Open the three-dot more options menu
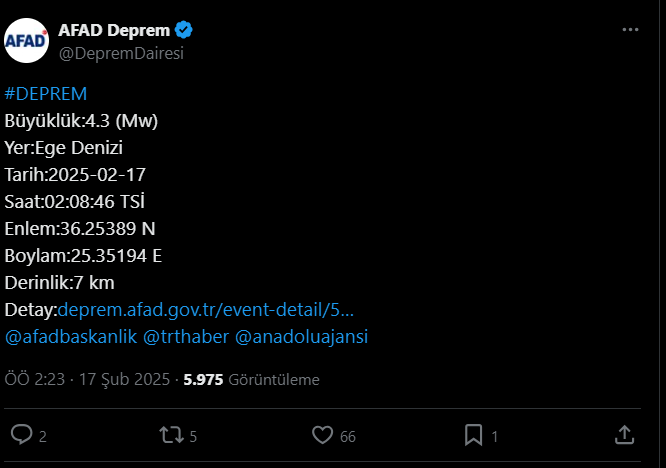Viewport: 666px width, 468px height. [x=630, y=30]
